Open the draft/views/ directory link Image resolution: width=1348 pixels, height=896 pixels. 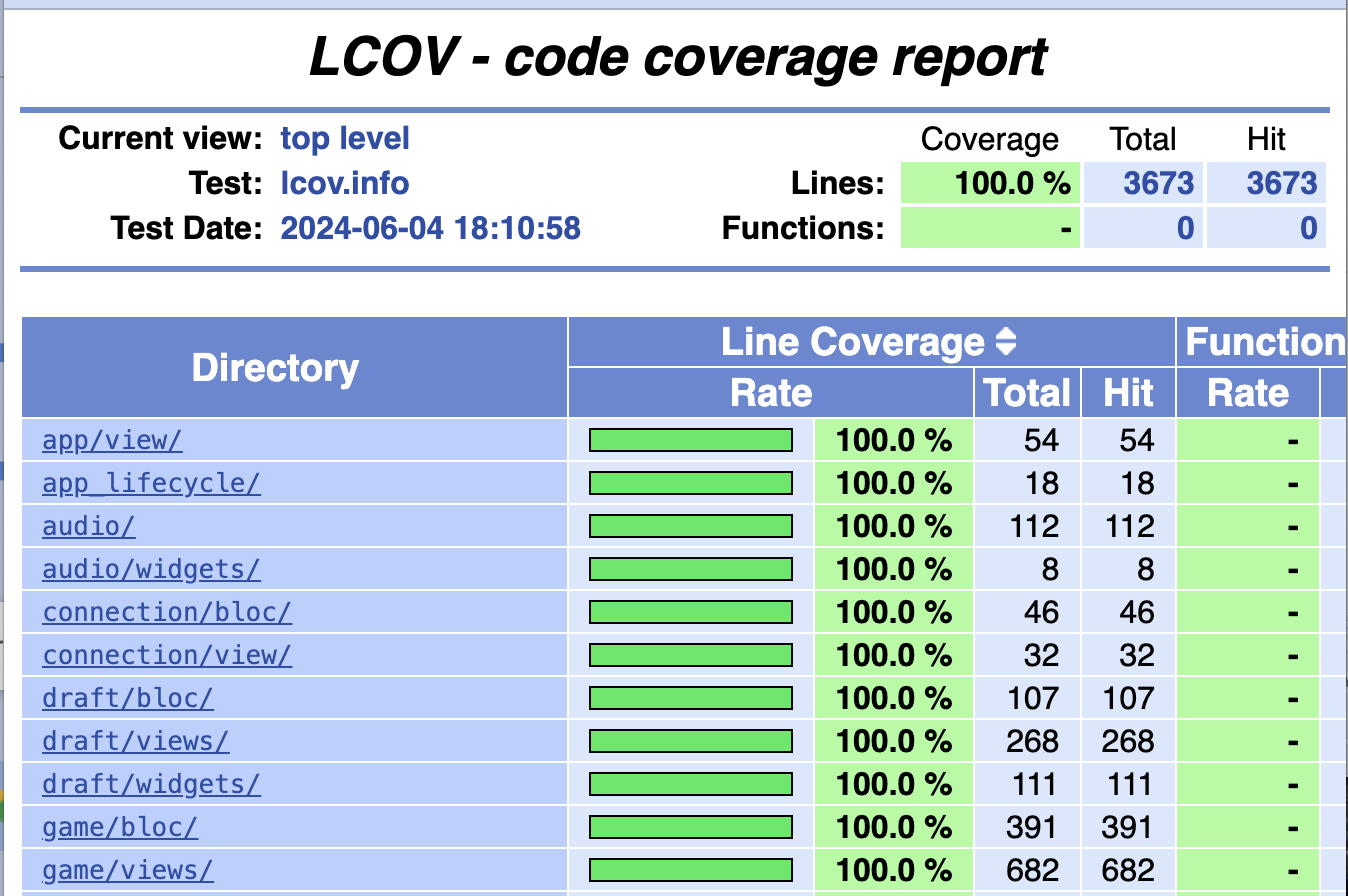coord(136,741)
